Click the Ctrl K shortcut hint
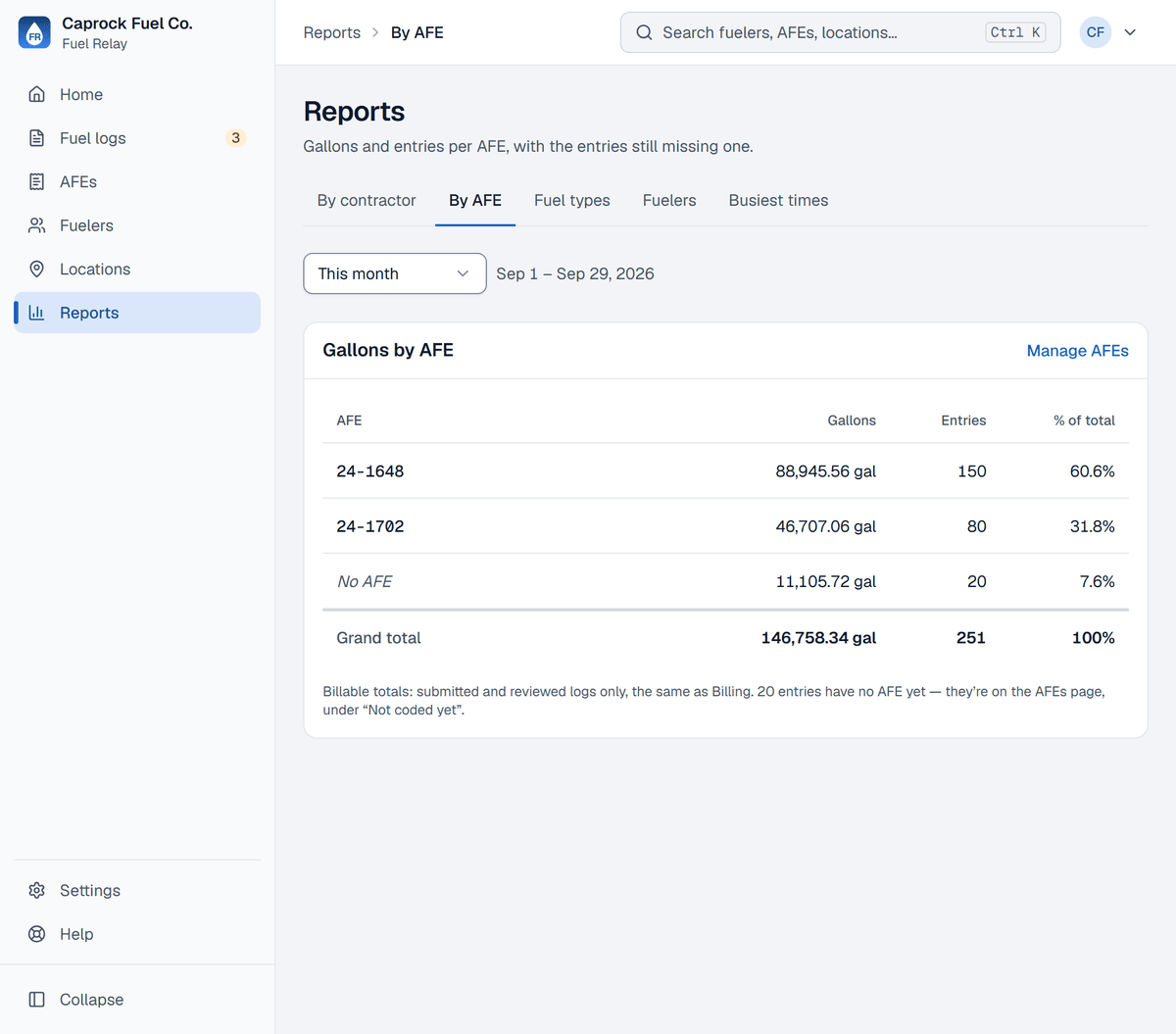 pos(1015,32)
